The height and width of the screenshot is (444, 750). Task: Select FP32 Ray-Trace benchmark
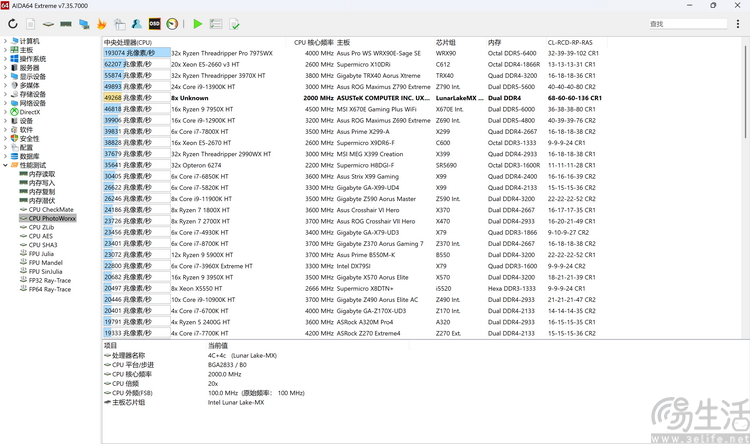(x=50, y=280)
